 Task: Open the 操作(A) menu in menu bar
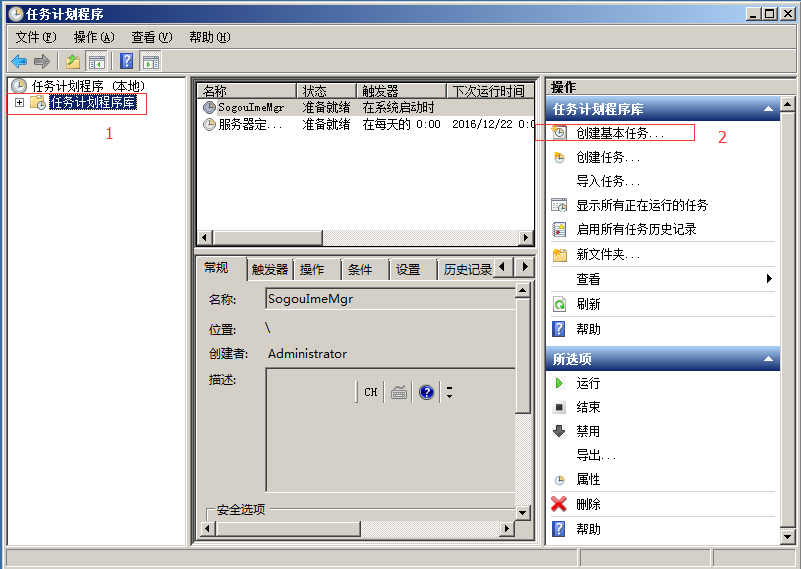93,37
